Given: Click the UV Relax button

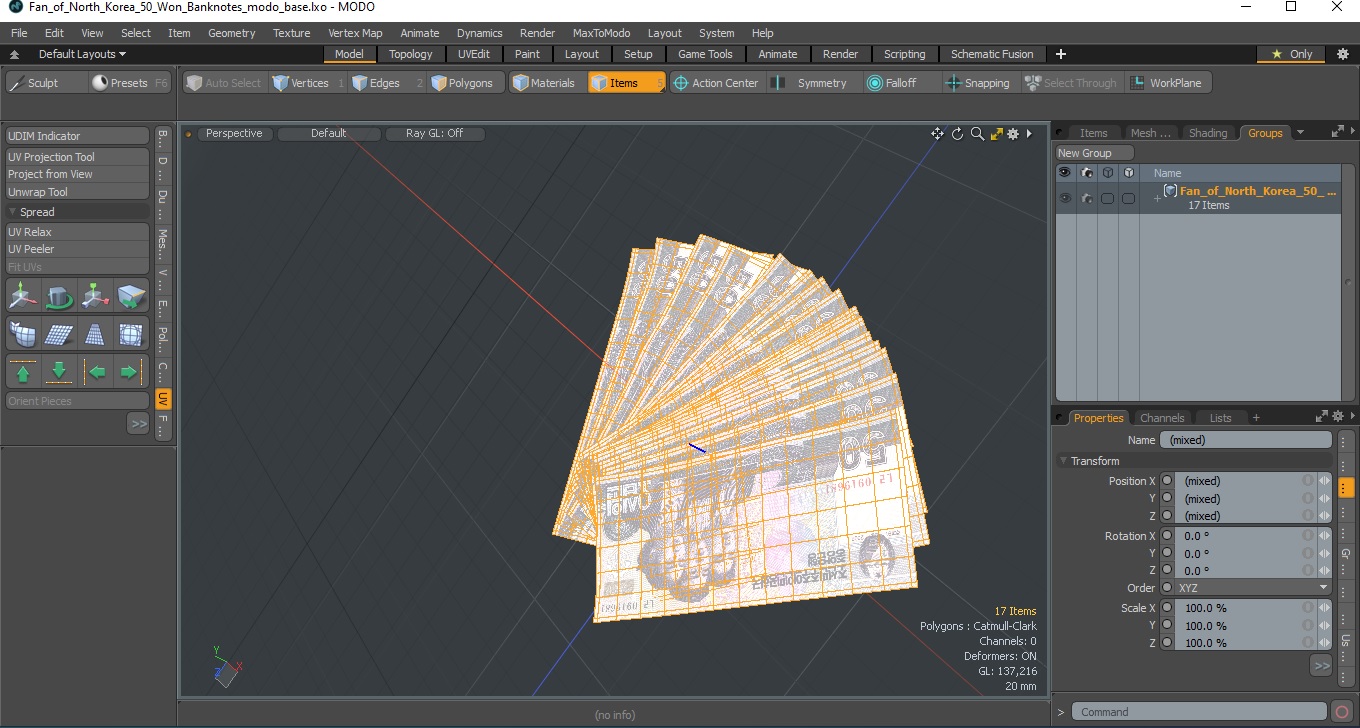Looking at the screenshot, I should 77,232.
